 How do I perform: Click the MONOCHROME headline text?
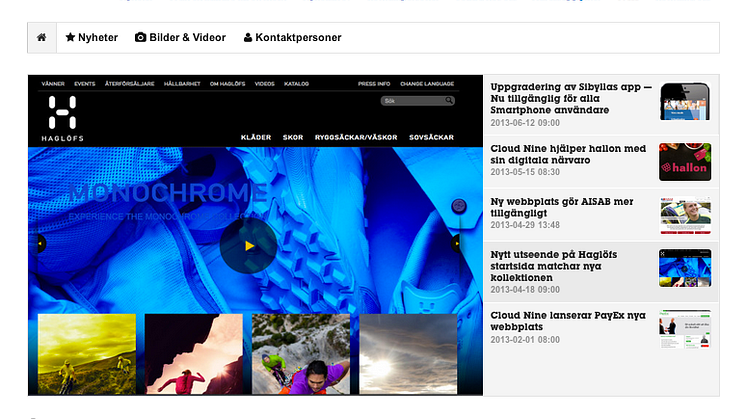(168, 193)
